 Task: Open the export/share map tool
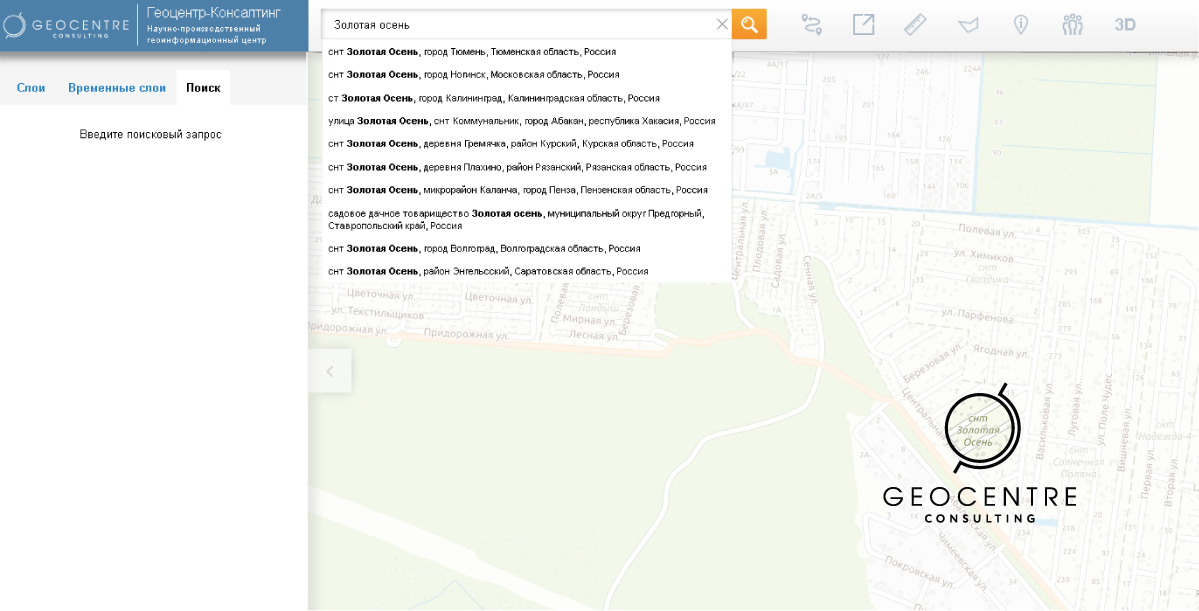click(x=863, y=24)
